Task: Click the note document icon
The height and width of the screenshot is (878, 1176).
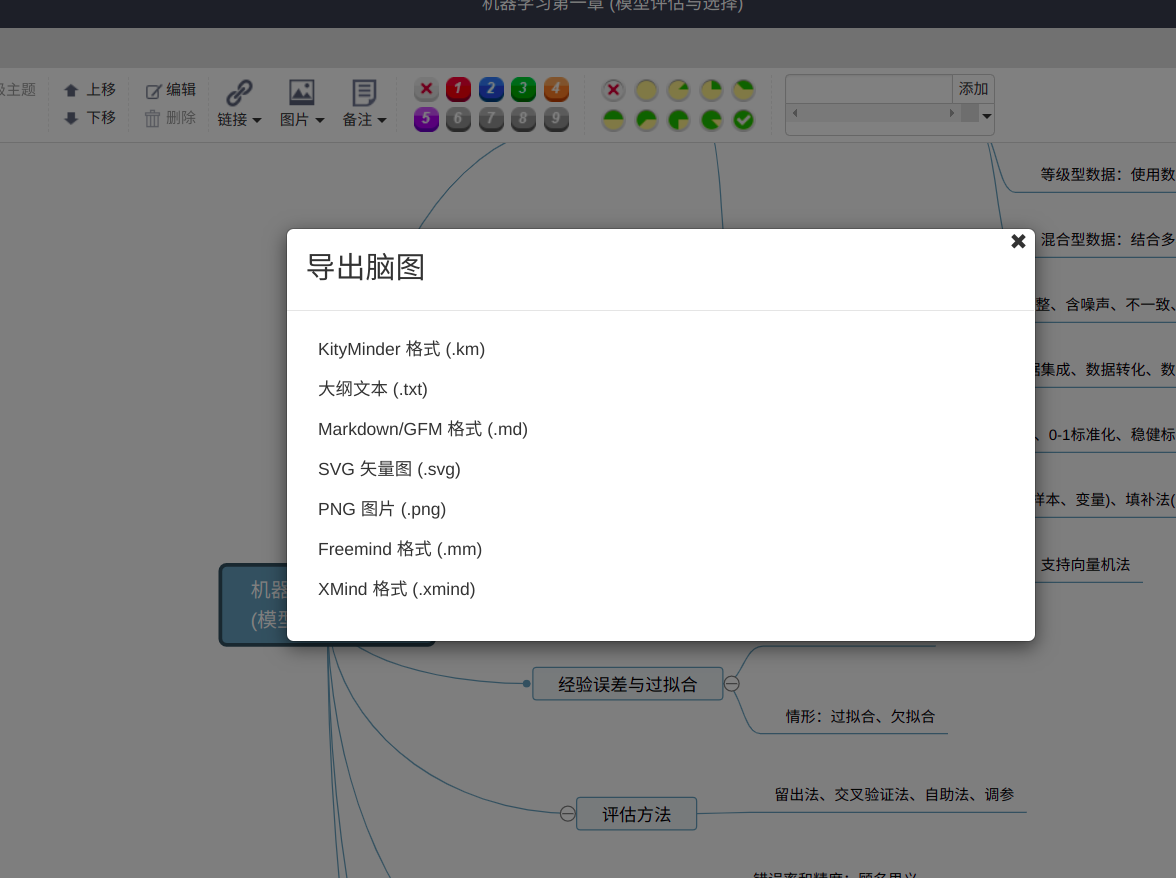Action: tap(364, 92)
